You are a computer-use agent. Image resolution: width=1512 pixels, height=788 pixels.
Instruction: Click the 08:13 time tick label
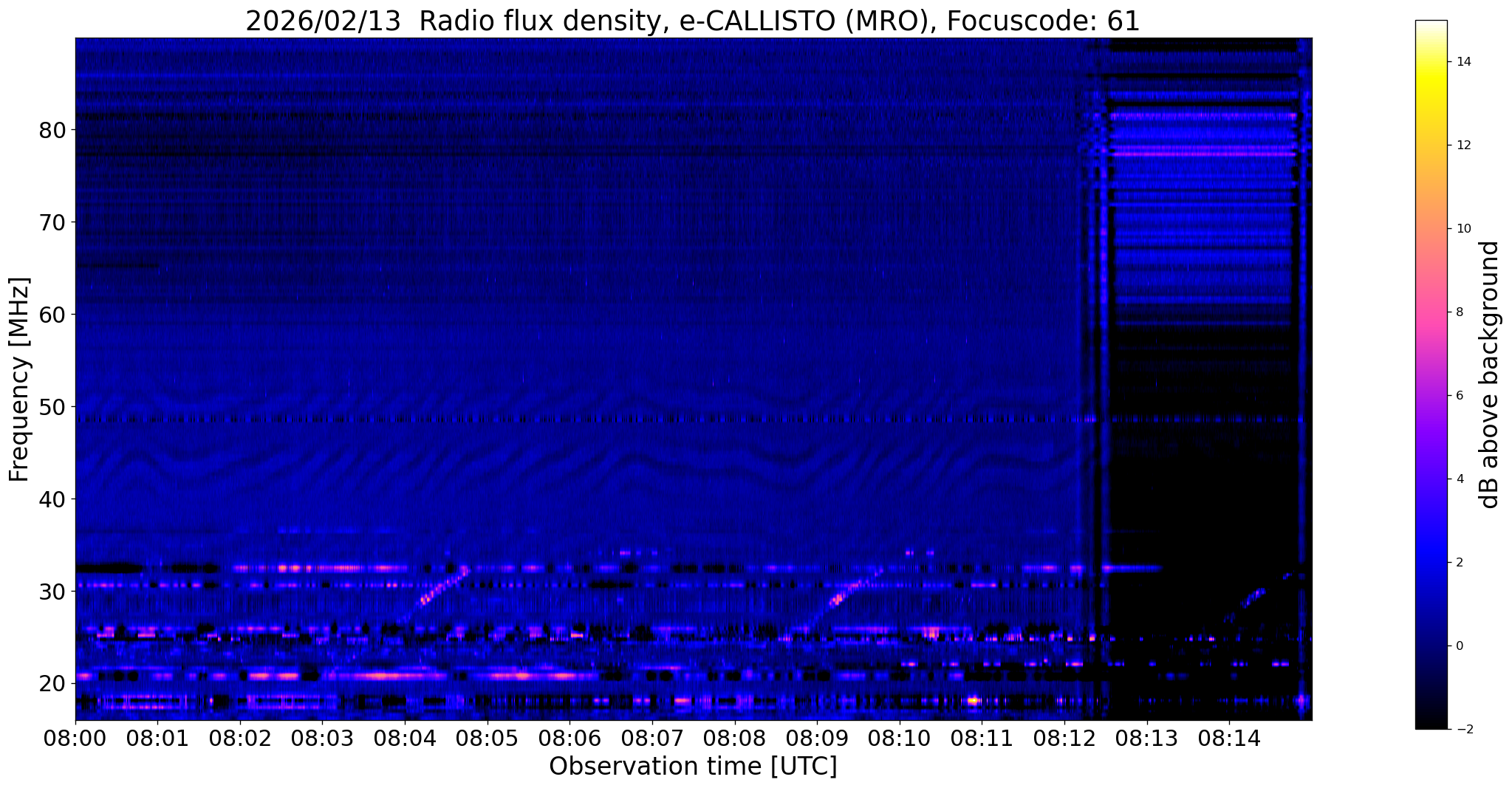point(1147,738)
